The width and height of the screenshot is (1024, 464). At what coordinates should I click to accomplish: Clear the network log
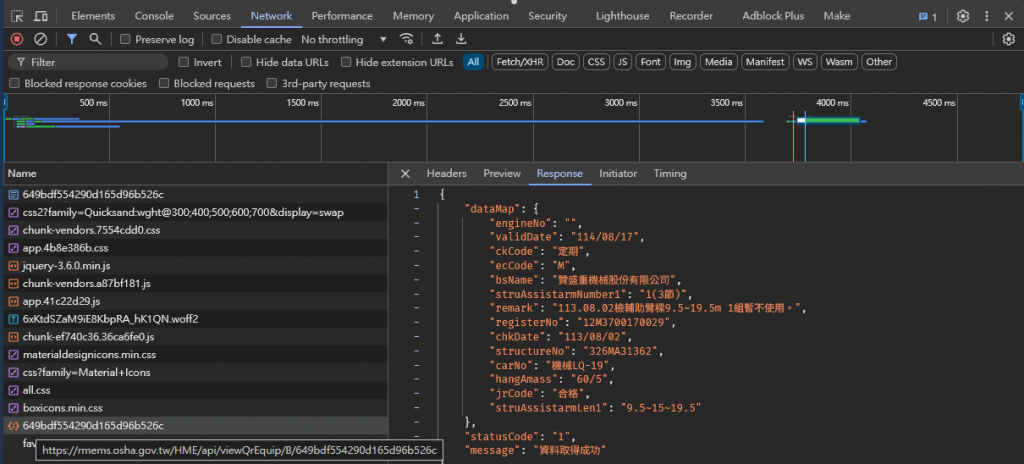coord(40,39)
